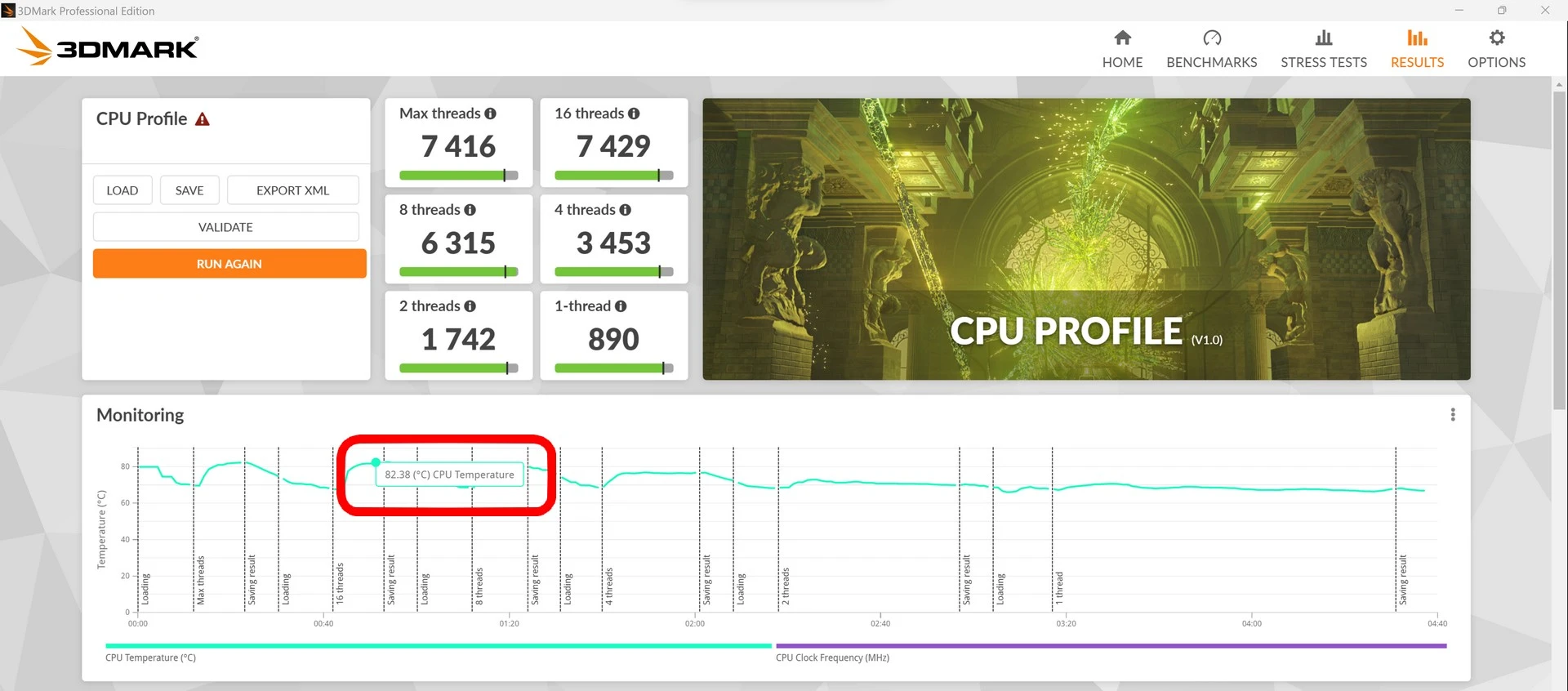Load a saved result with LOAD

tap(122, 190)
